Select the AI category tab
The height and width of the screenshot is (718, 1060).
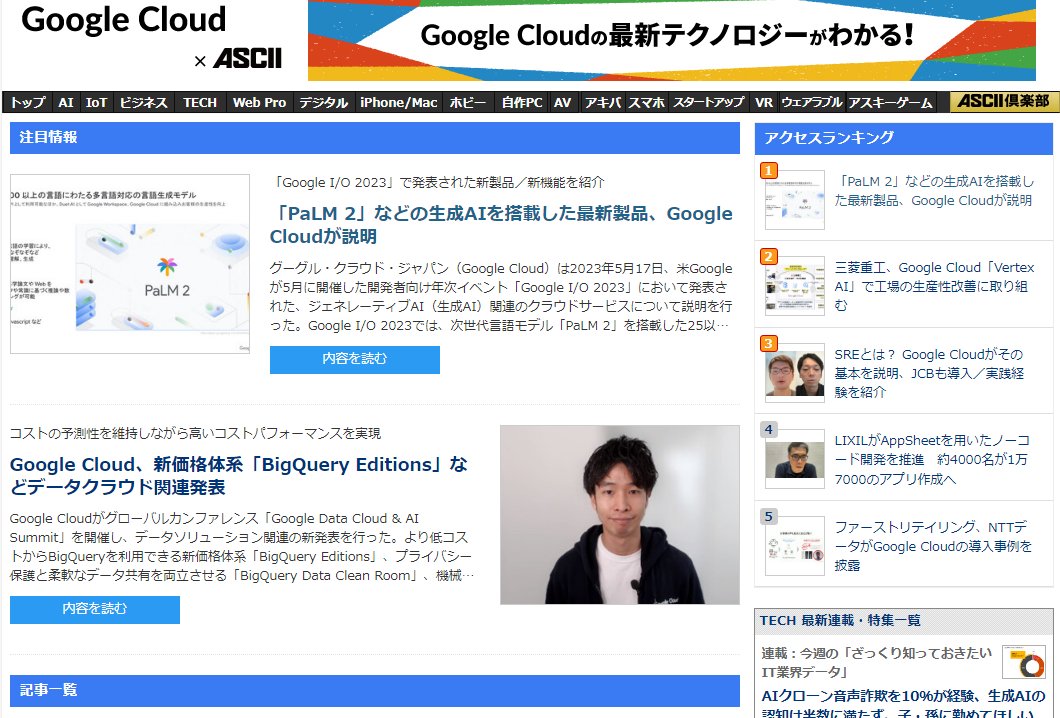point(65,102)
